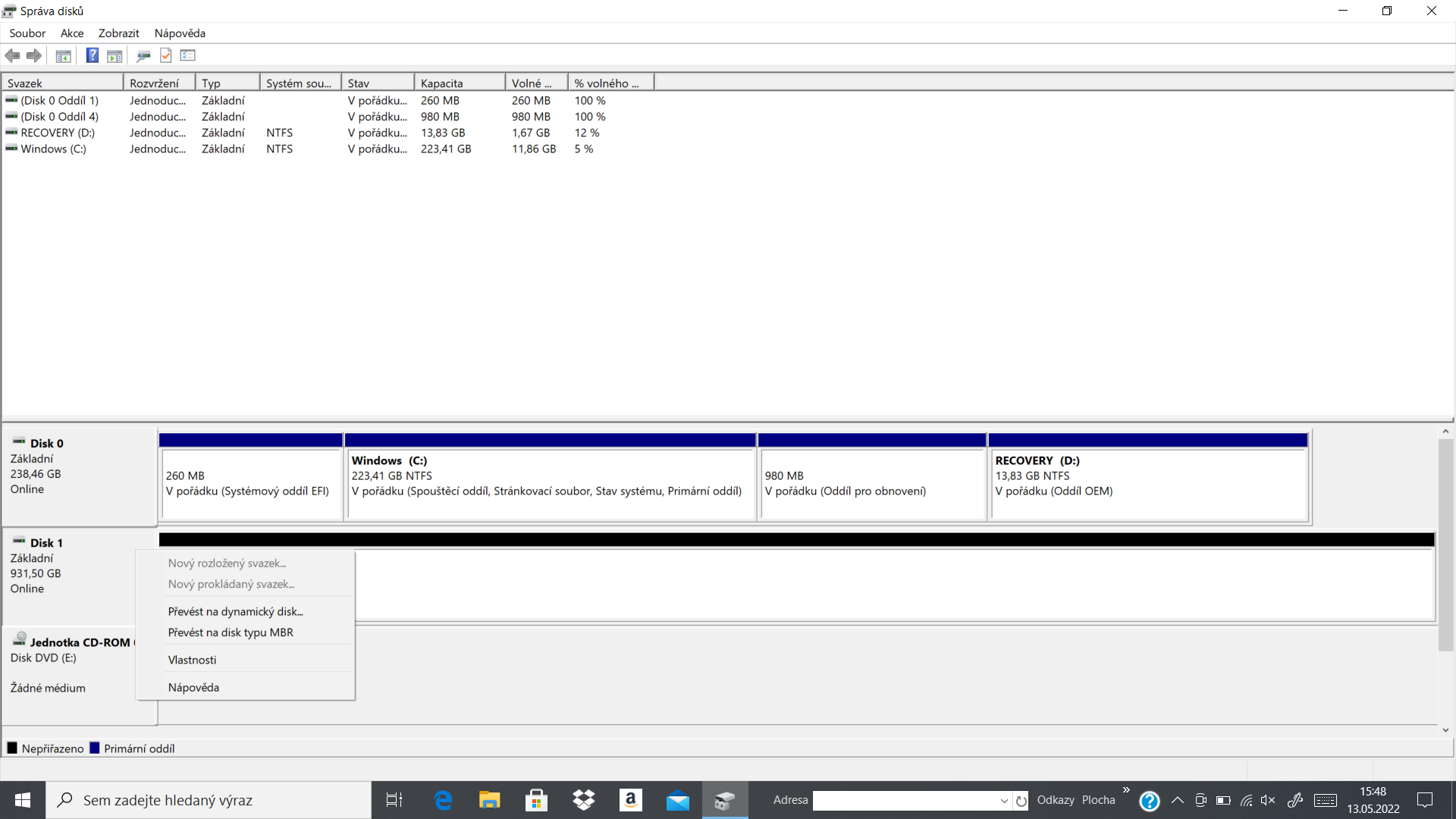Viewport: 1456px width, 819px height.
Task: Click the checkmark document toolbar icon
Action: pos(166,55)
